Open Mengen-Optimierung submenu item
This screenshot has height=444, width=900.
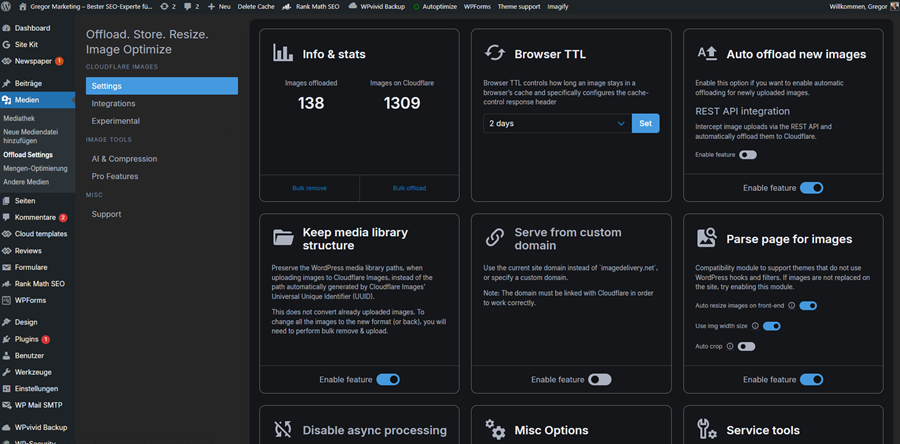click(x=37, y=169)
